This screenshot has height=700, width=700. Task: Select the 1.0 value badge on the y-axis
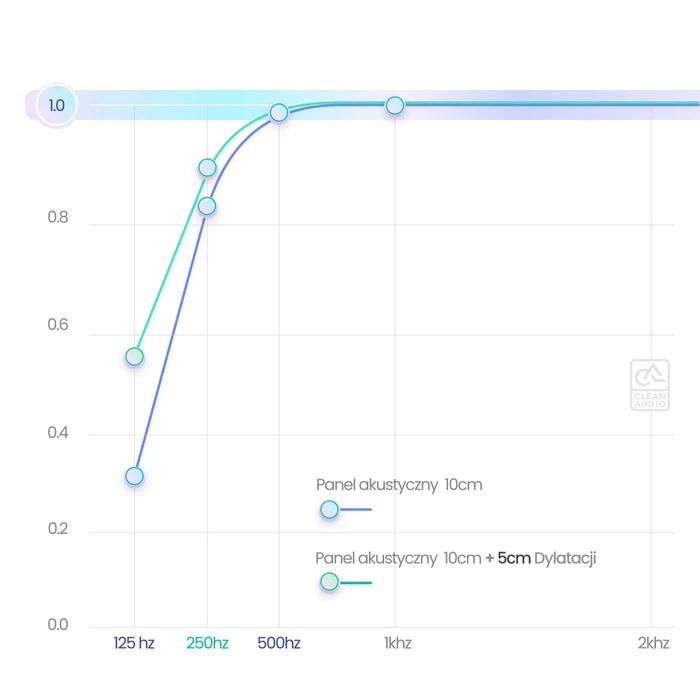pyautogui.click(x=56, y=105)
